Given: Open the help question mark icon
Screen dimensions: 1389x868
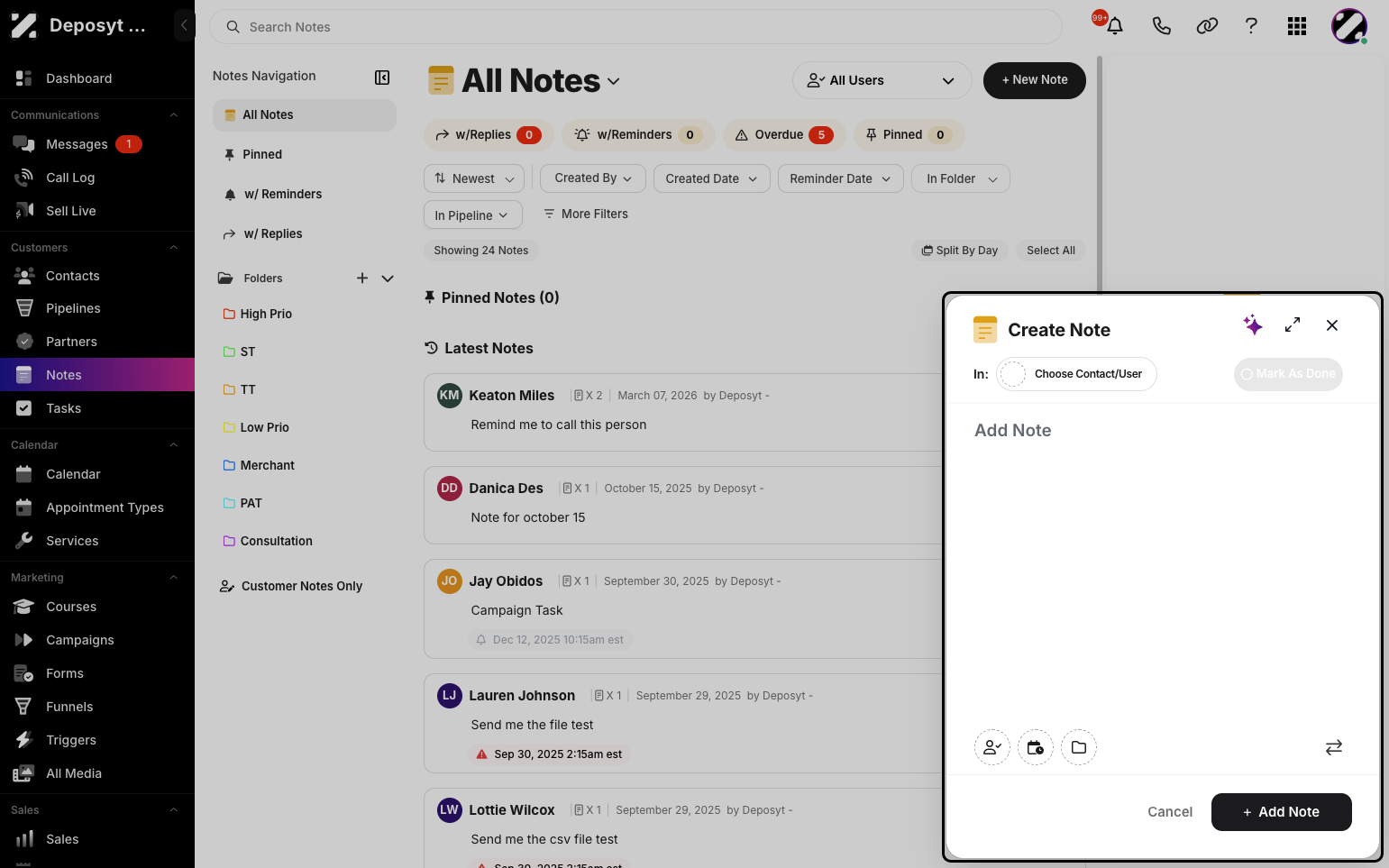Looking at the screenshot, I should coord(1251,26).
